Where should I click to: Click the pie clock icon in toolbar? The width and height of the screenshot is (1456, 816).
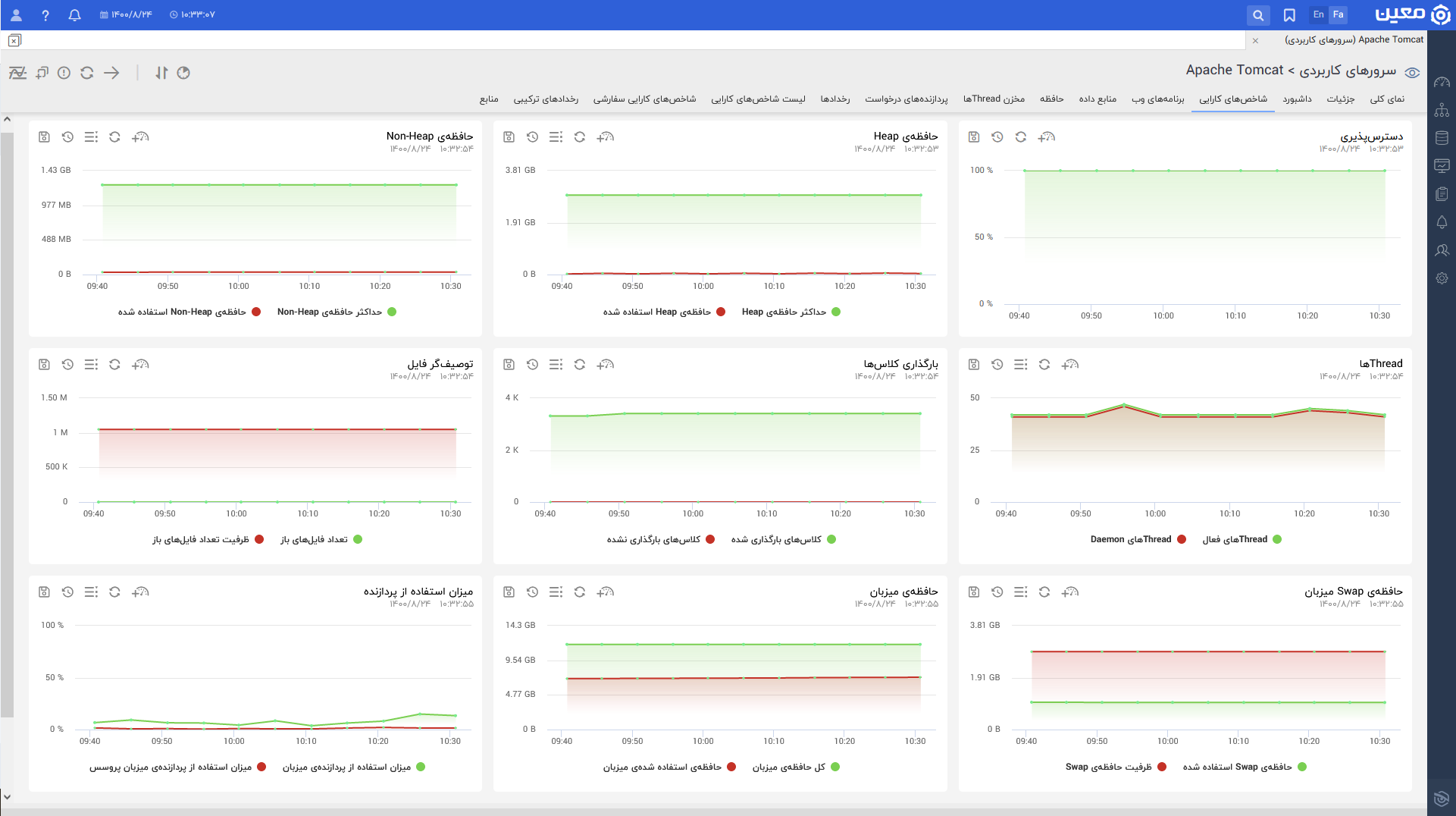183,73
